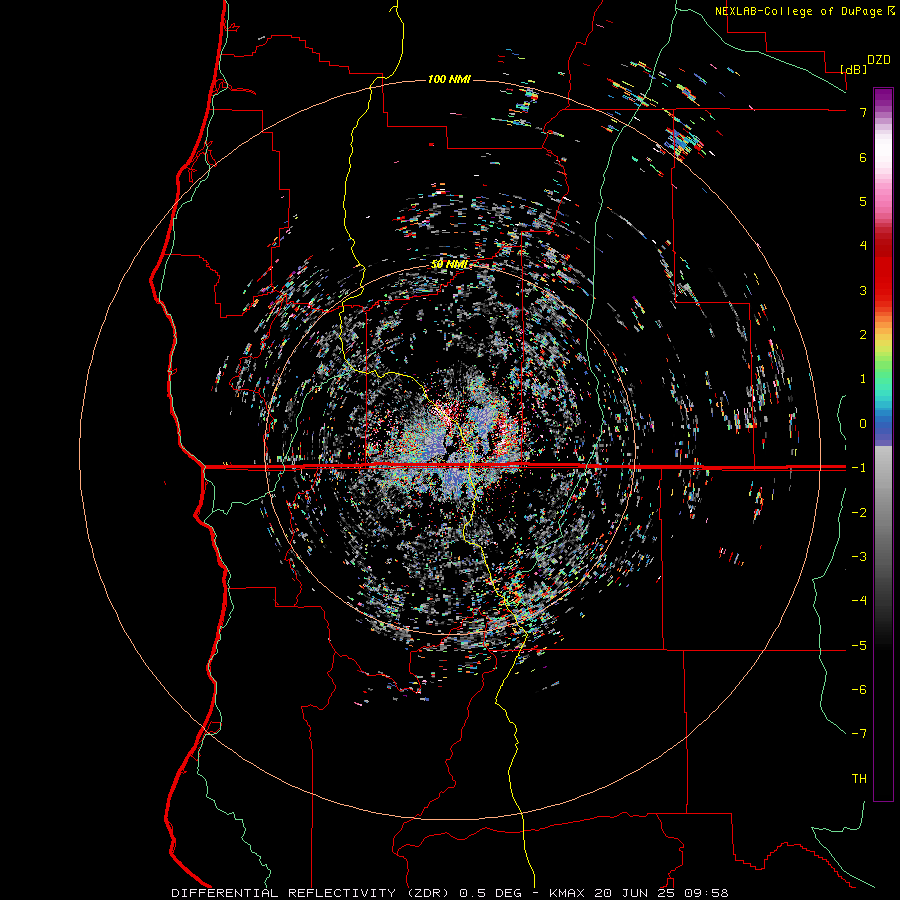900x900 pixels.
Task: Click the DZD product label
Action: 879,60
